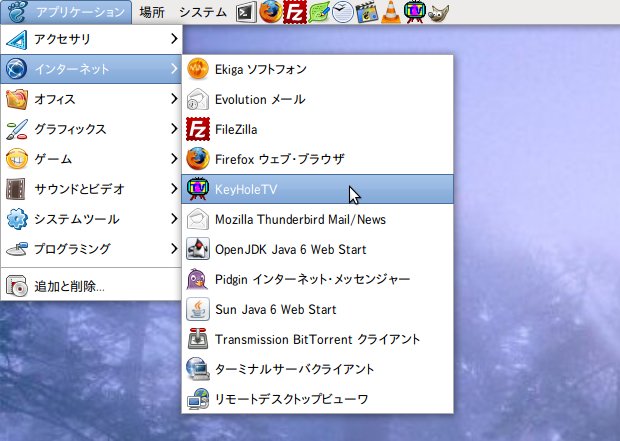The height and width of the screenshot is (441, 620).
Task: Start FileZilla from the top panel launcher
Action: click(295, 12)
